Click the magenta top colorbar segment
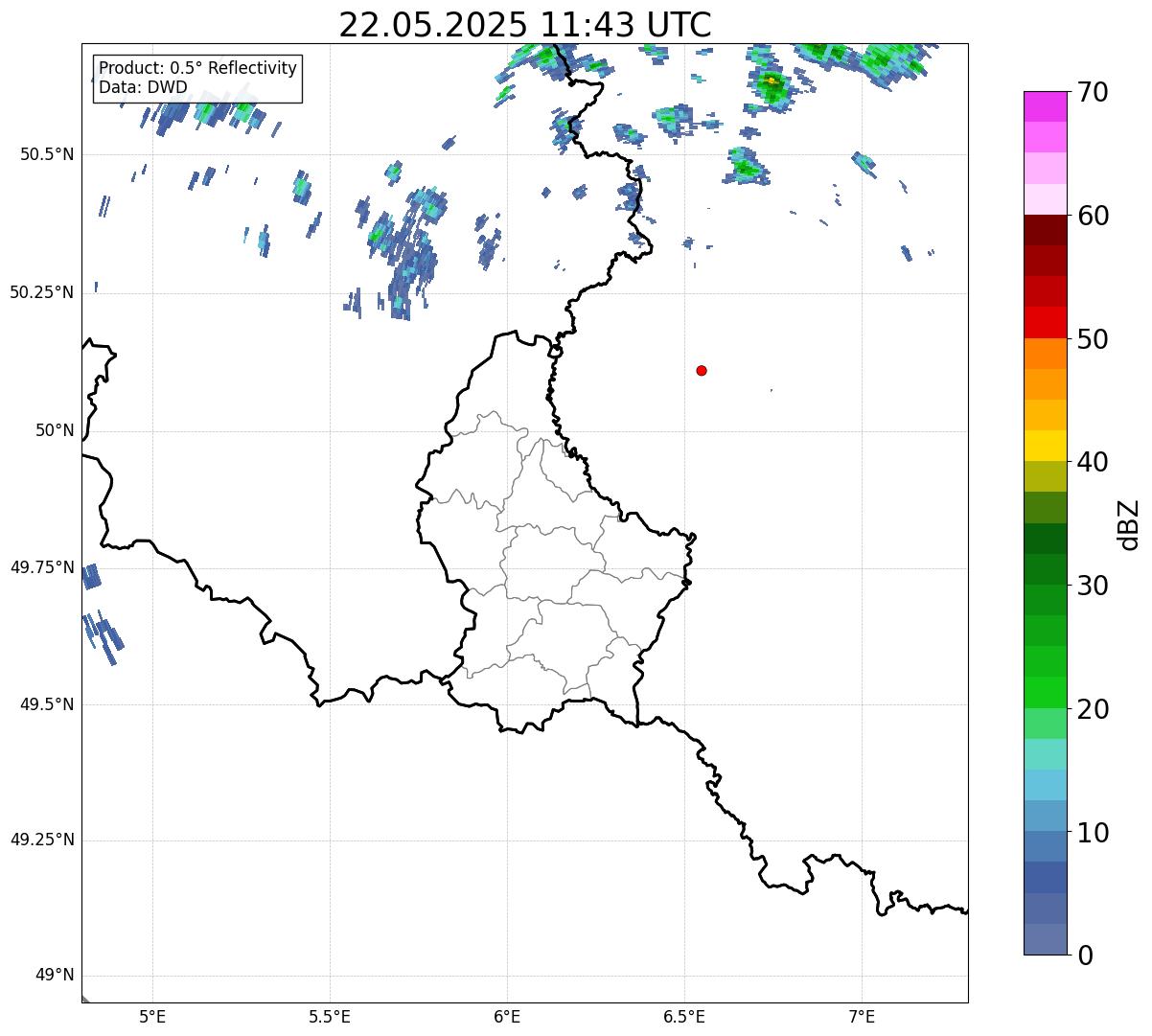 coord(1046,106)
